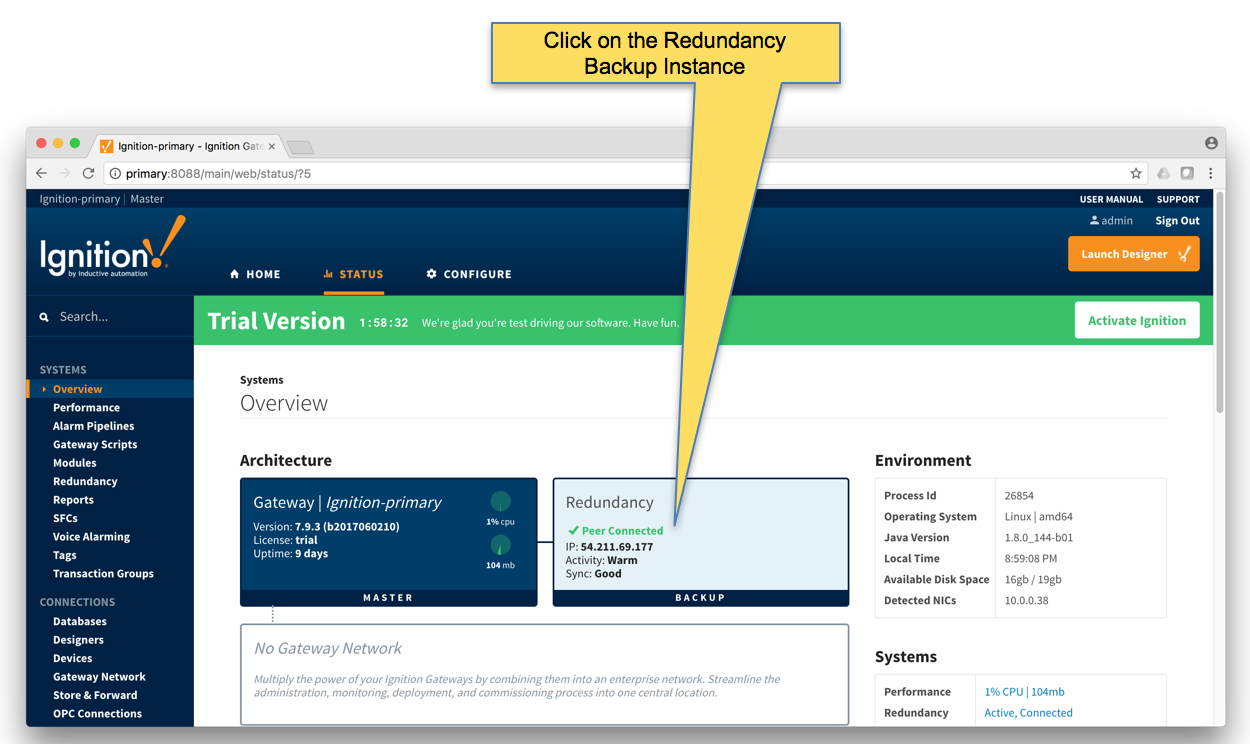Image resolution: width=1250 pixels, height=744 pixels.
Task: Click IP address 54.211.69.177
Action: 616,547
